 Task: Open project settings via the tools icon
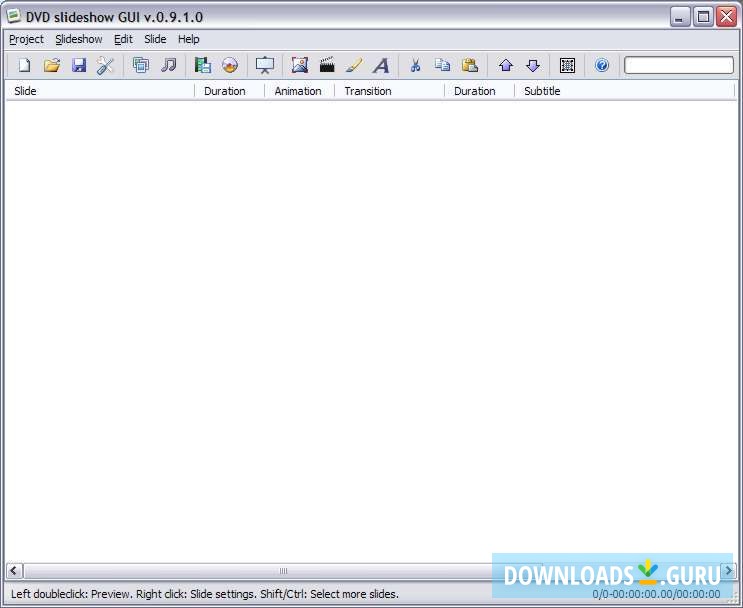[105, 65]
